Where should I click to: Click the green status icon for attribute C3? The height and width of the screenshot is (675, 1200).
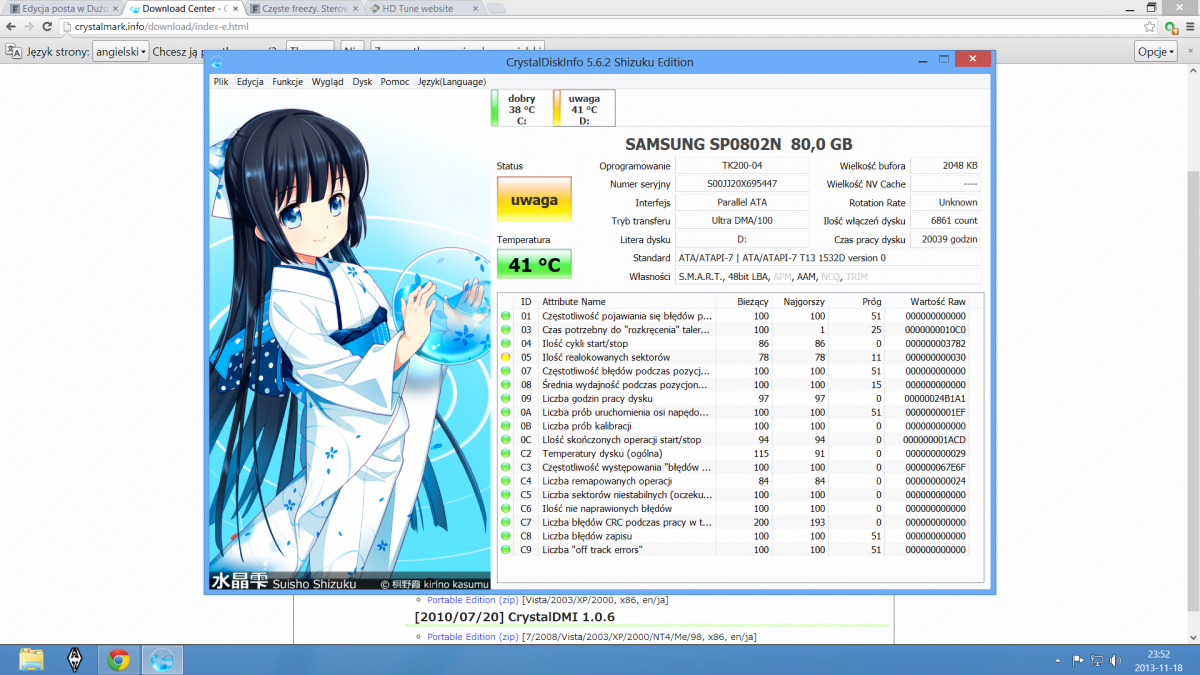[x=506, y=467]
